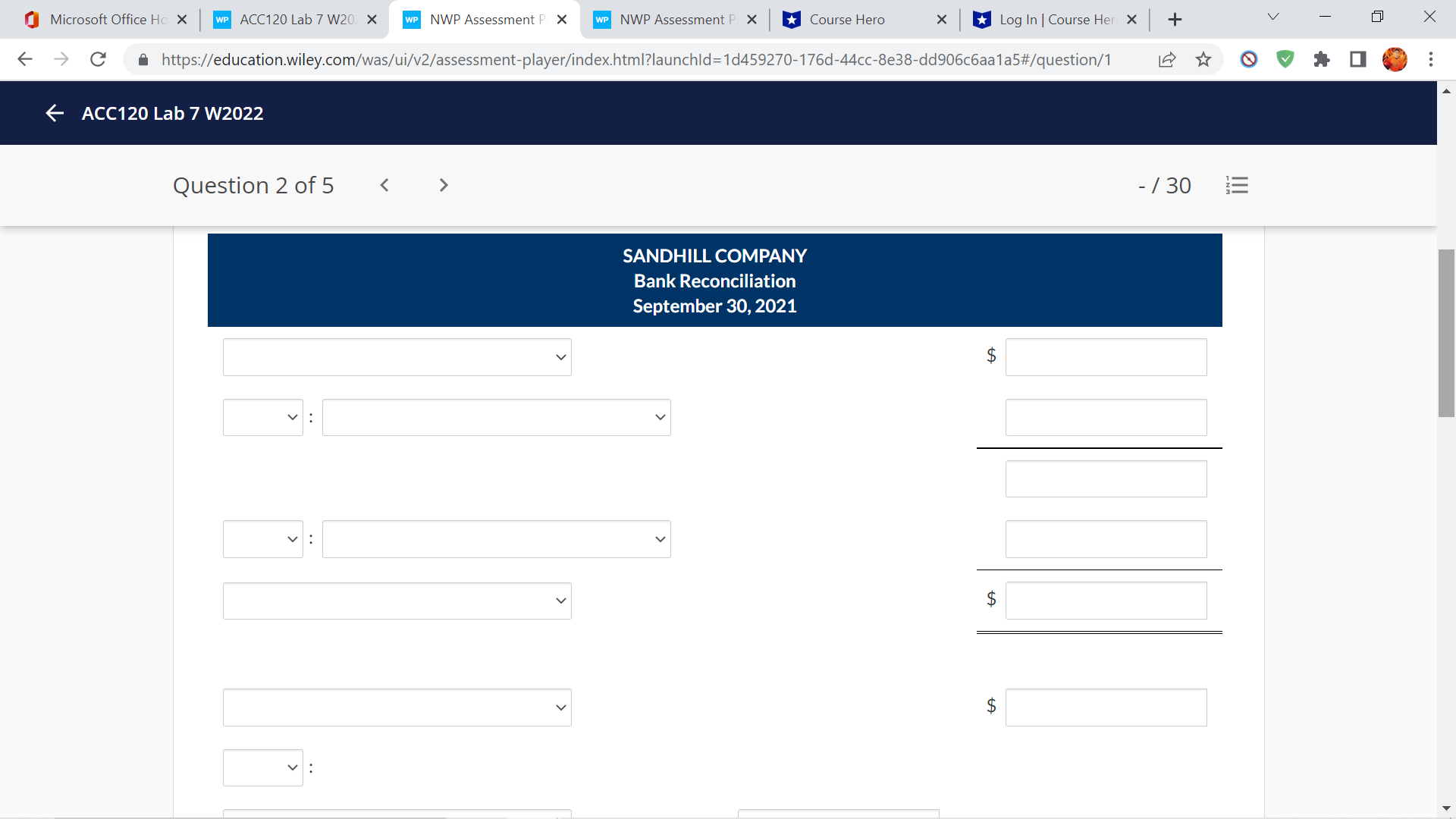This screenshot has width=1456, height=819.
Task: Reload the page with the refresh icon
Action: 98,59
